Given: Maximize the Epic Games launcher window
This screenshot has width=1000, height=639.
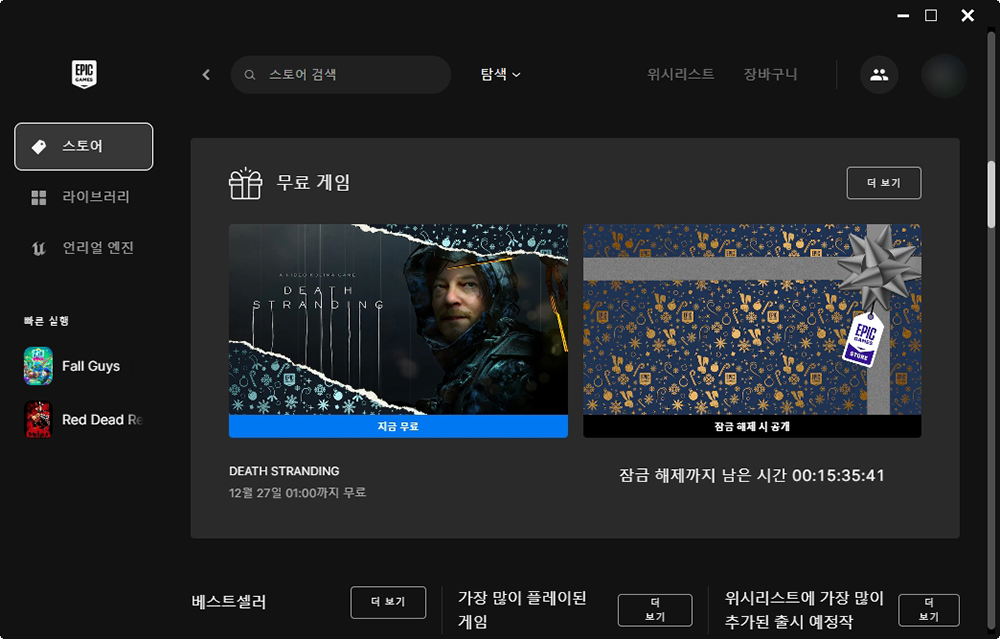Looking at the screenshot, I should [x=931, y=15].
